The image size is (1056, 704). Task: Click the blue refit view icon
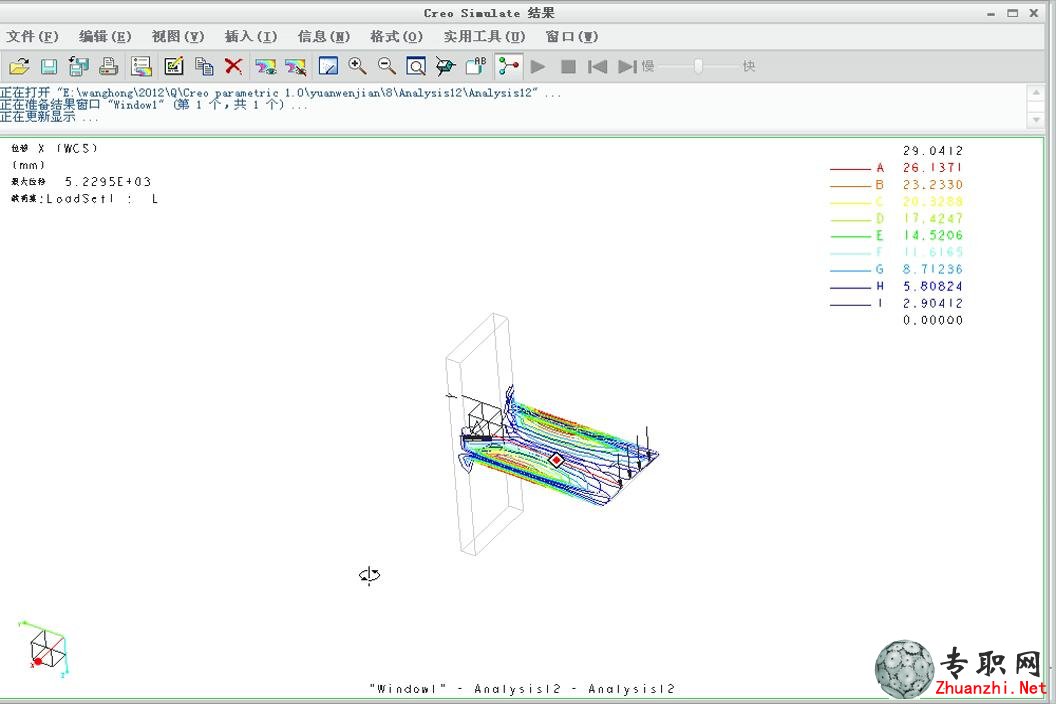point(328,66)
